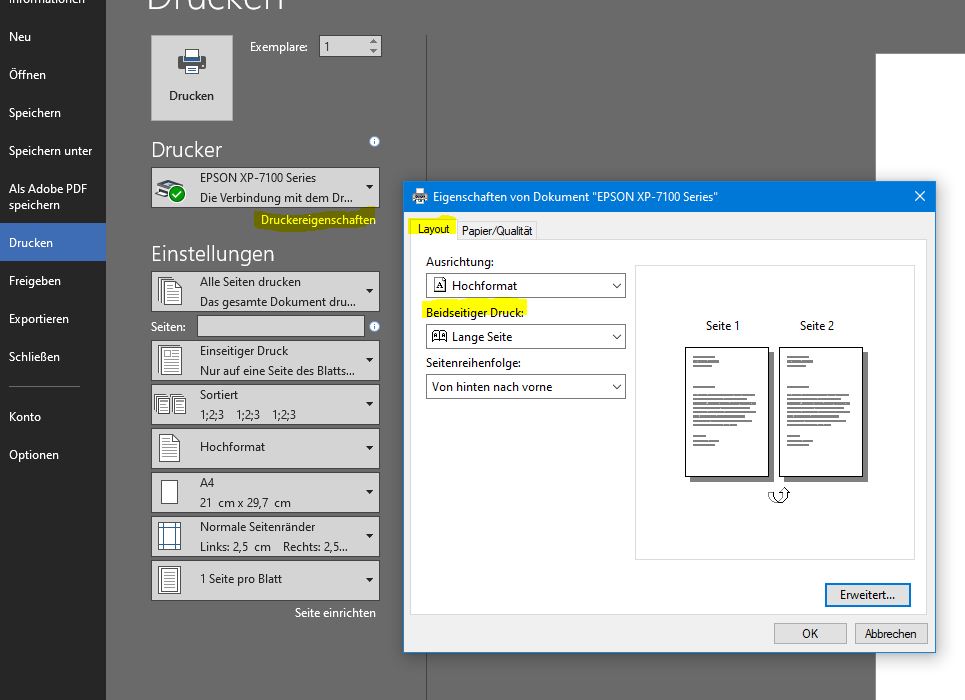Expand the Alle Seiten drucken dropdown
This screenshot has height=700, width=965.
click(x=265, y=291)
